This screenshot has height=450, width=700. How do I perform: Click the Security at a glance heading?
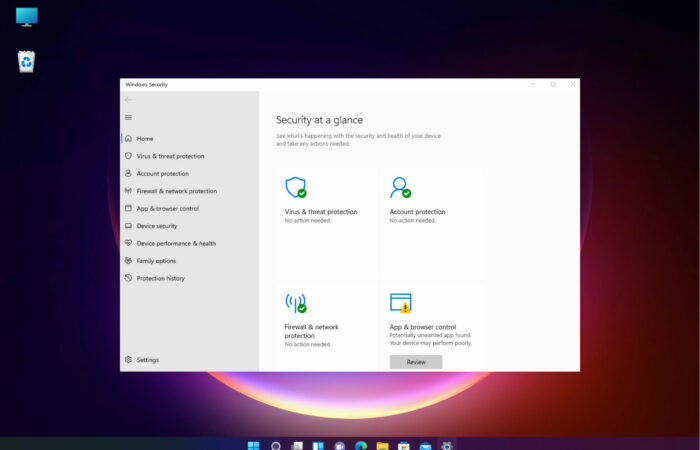pos(319,120)
